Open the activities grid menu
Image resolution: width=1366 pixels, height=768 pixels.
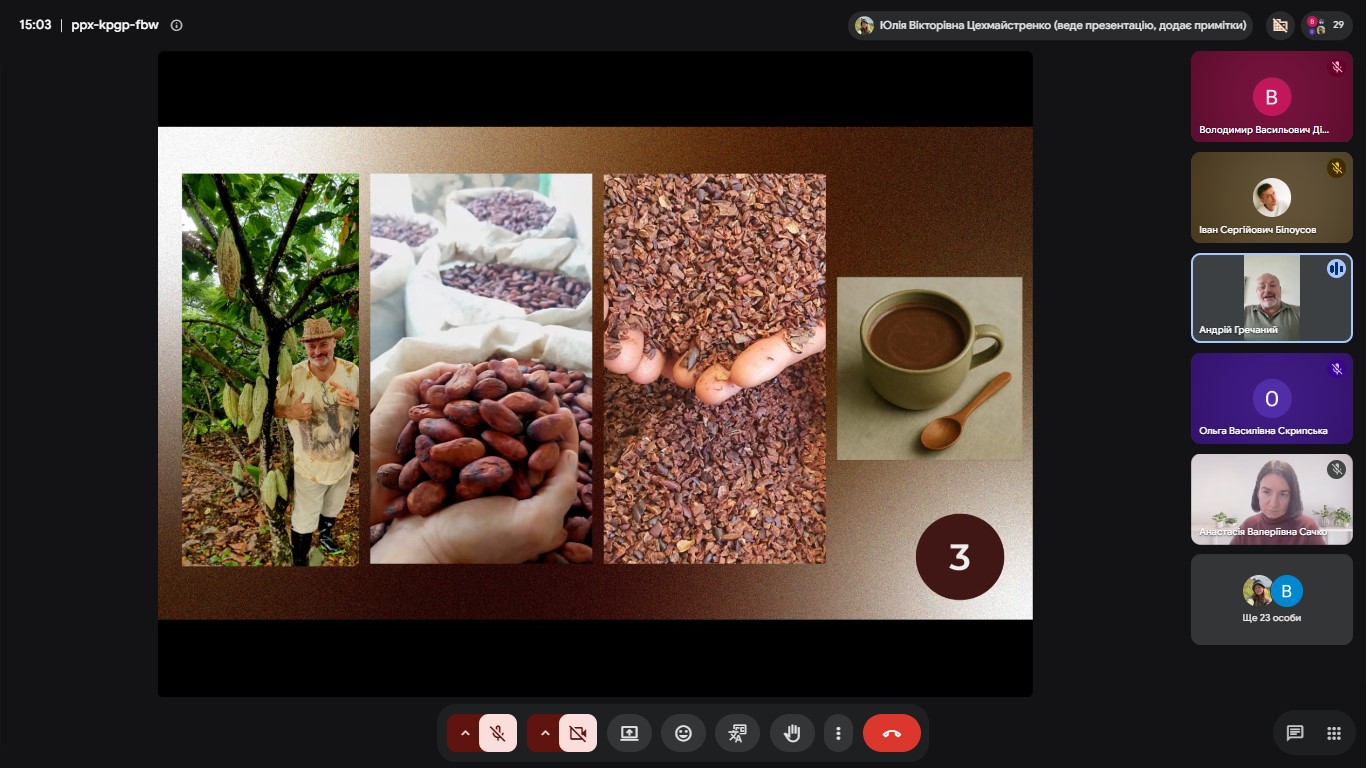(x=1333, y=733)
